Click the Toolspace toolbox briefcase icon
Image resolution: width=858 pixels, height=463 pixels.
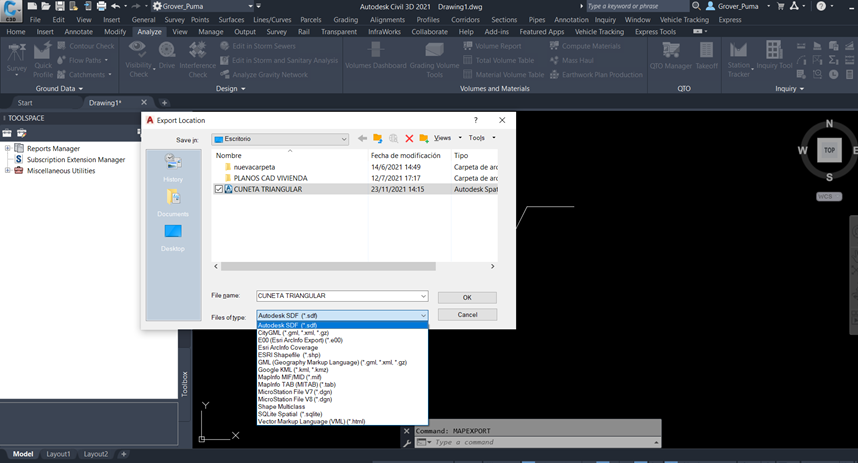point(7,133)
